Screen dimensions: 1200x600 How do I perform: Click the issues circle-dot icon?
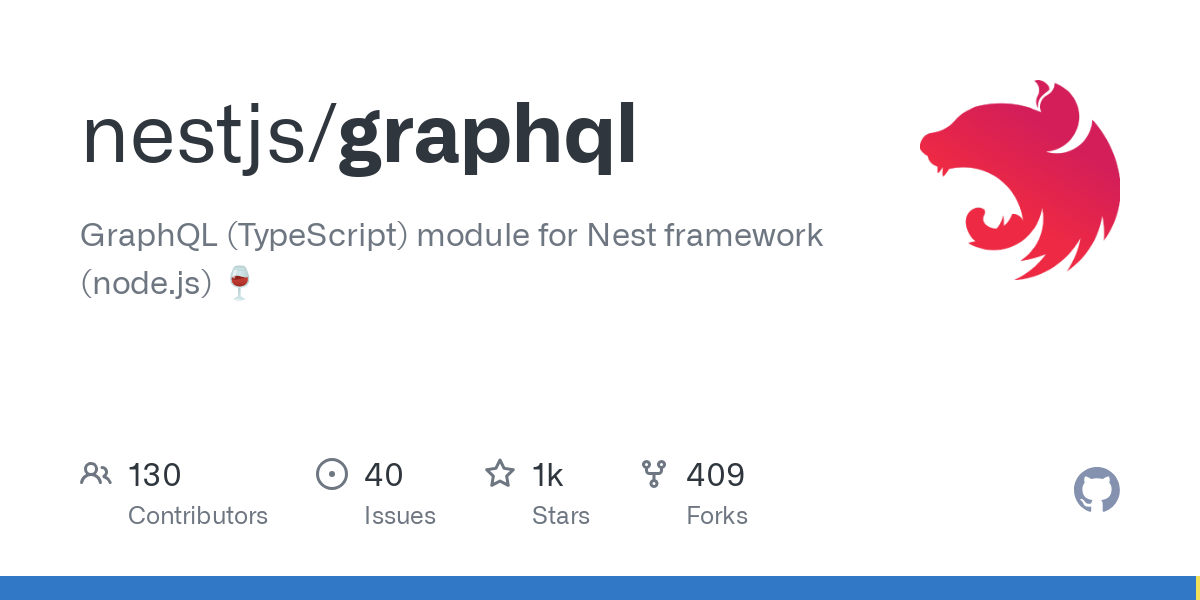point(332,474)
